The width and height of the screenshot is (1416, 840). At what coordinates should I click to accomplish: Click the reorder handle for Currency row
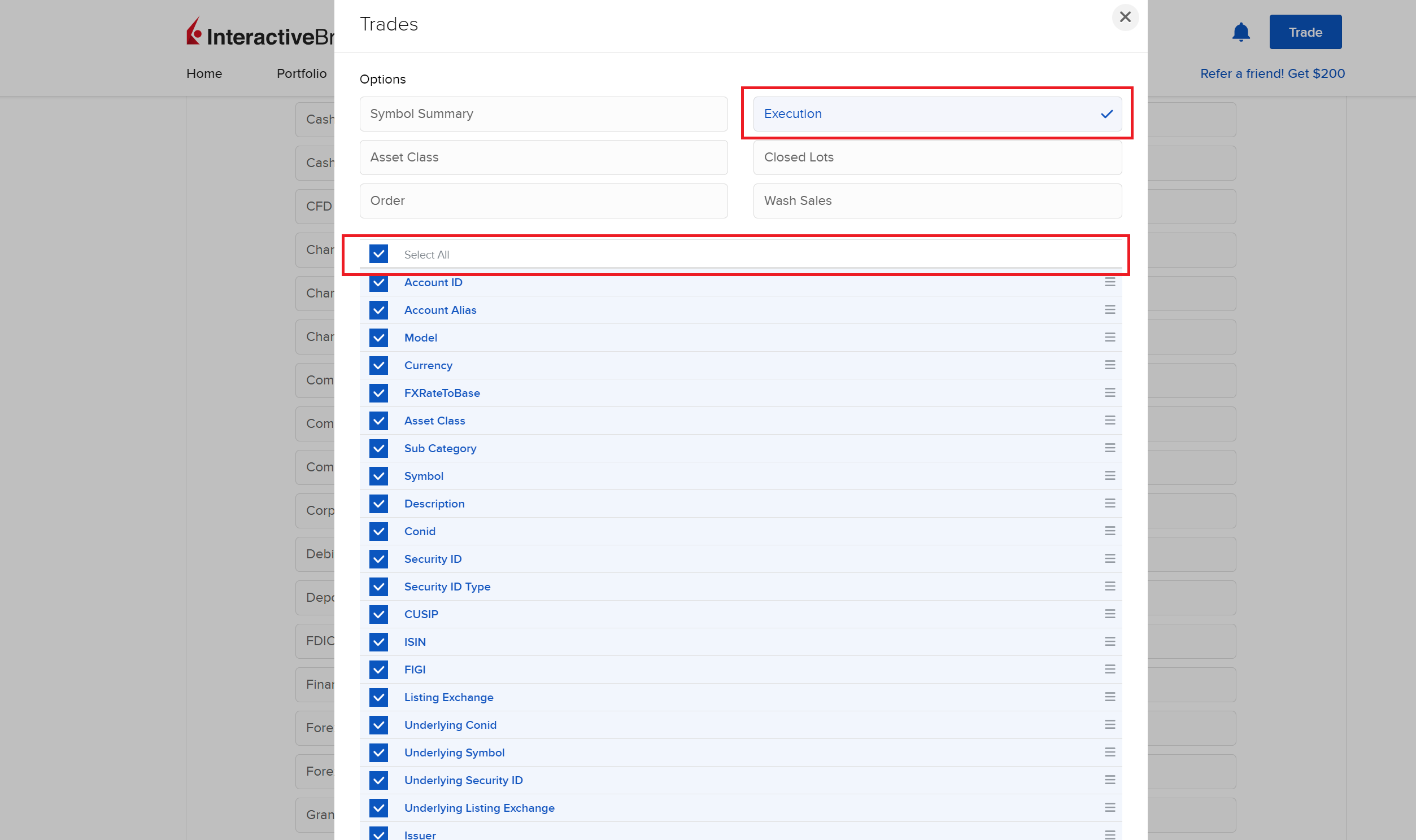coord(1109,365)
